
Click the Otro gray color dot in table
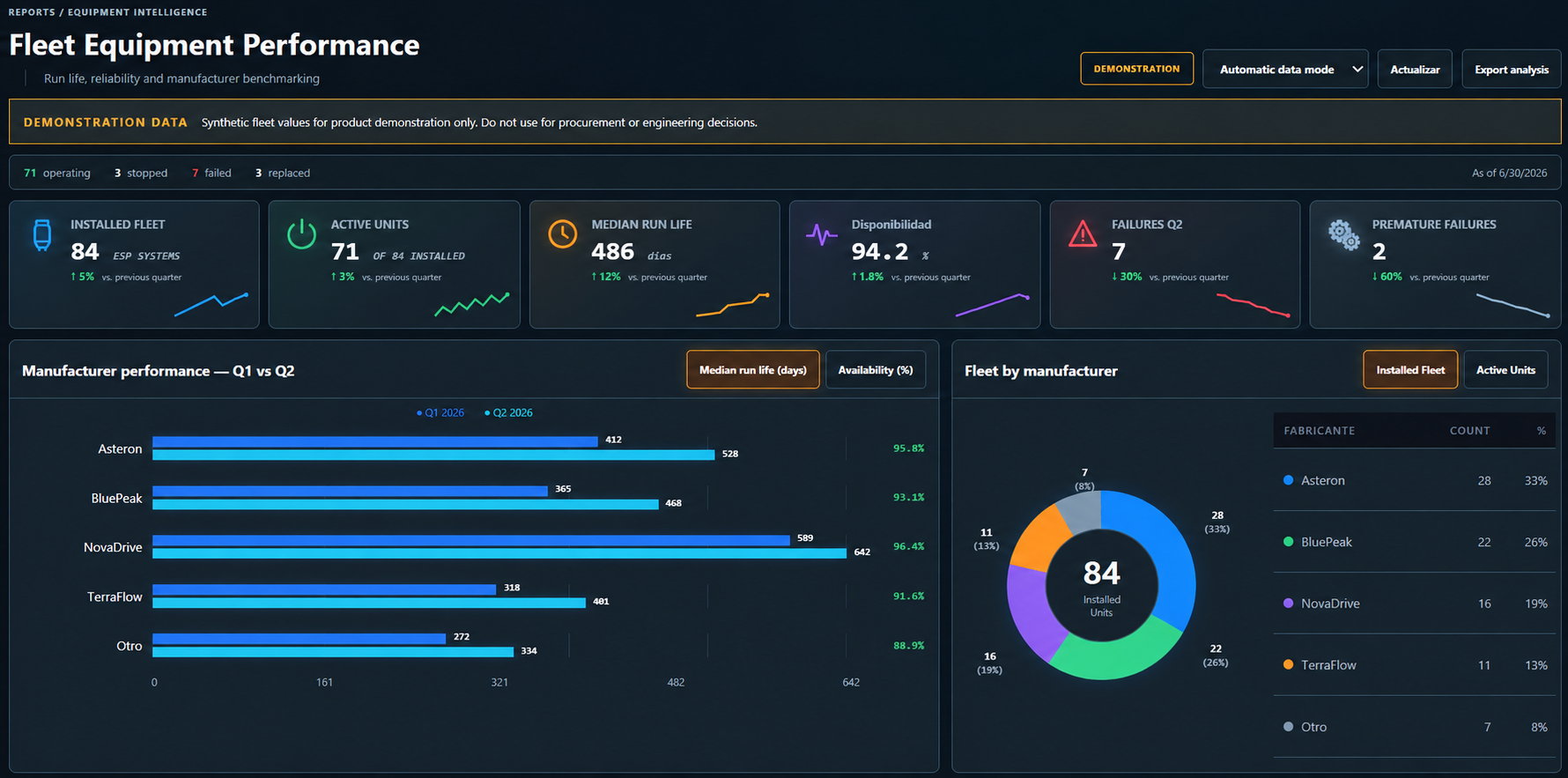[x=1288, y=727]
